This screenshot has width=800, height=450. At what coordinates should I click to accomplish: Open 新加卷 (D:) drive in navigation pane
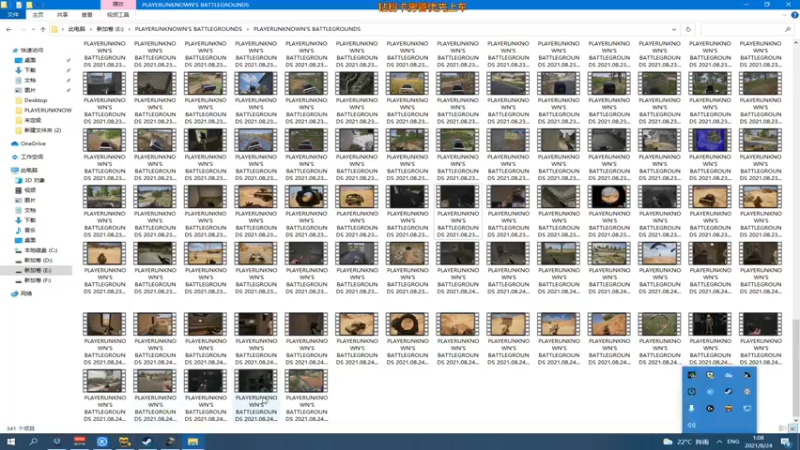point(38,261)
